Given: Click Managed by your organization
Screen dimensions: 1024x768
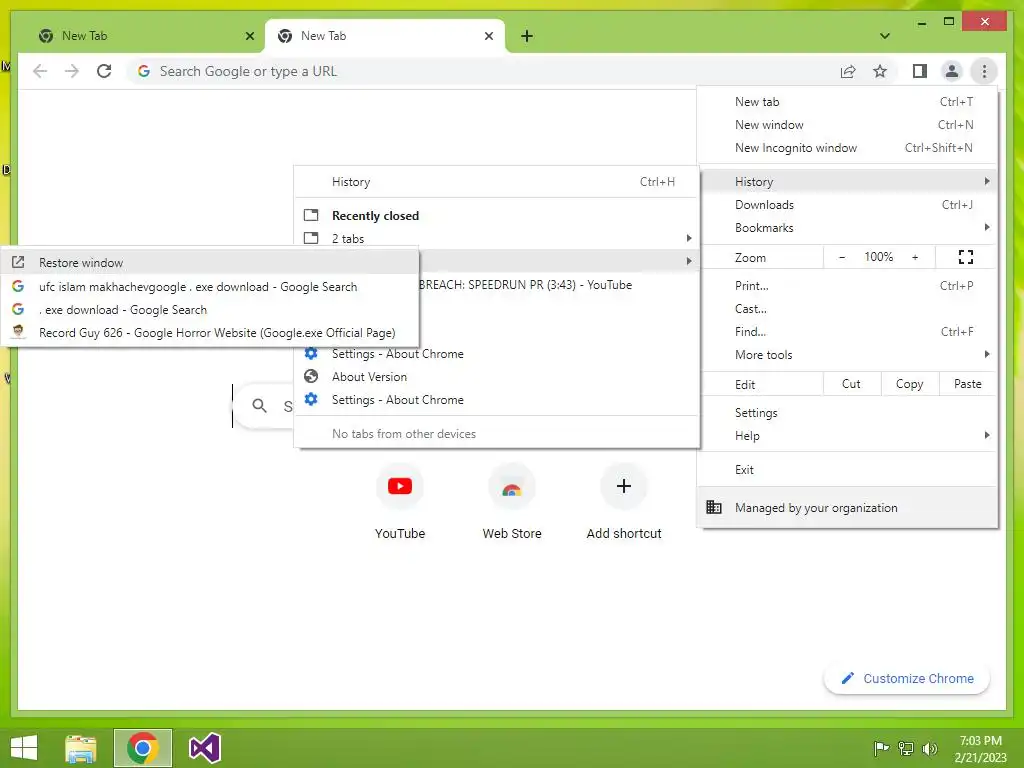Looking at the screenshot, I should (x=847, y=507).
